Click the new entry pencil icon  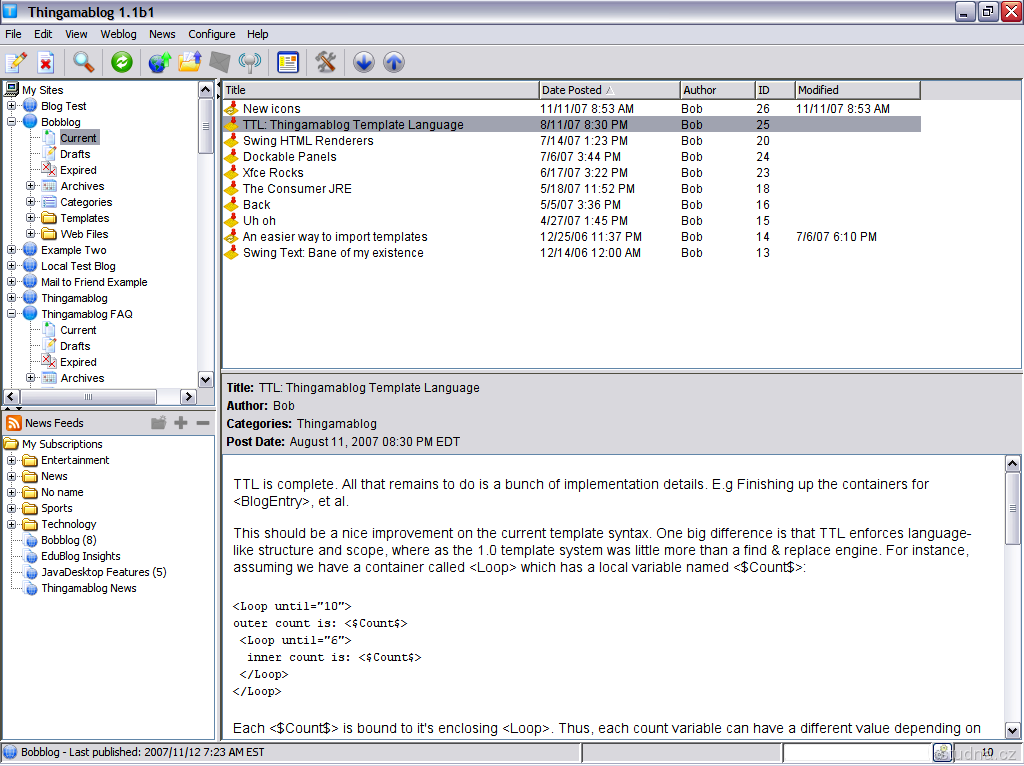click(16, 62)
